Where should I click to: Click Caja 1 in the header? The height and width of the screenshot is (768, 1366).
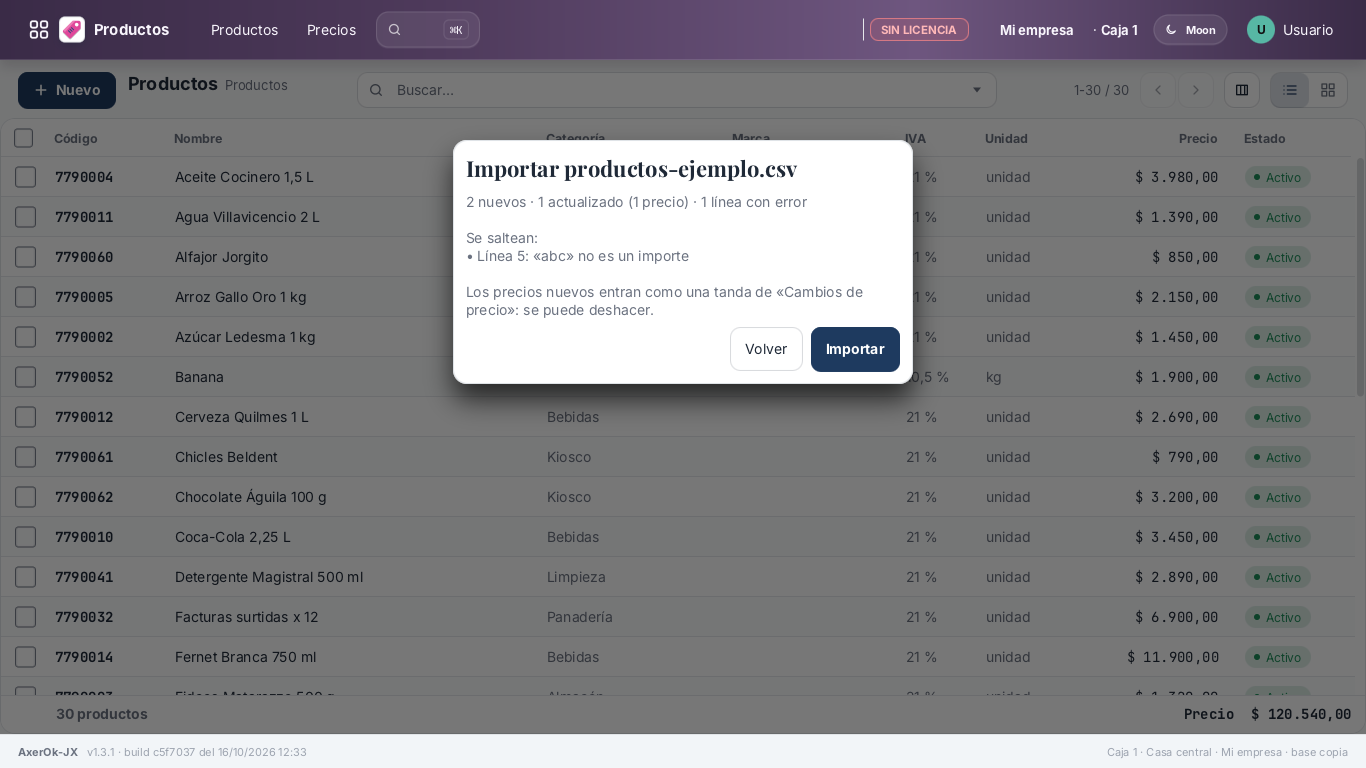click(x=1119, y=30)
